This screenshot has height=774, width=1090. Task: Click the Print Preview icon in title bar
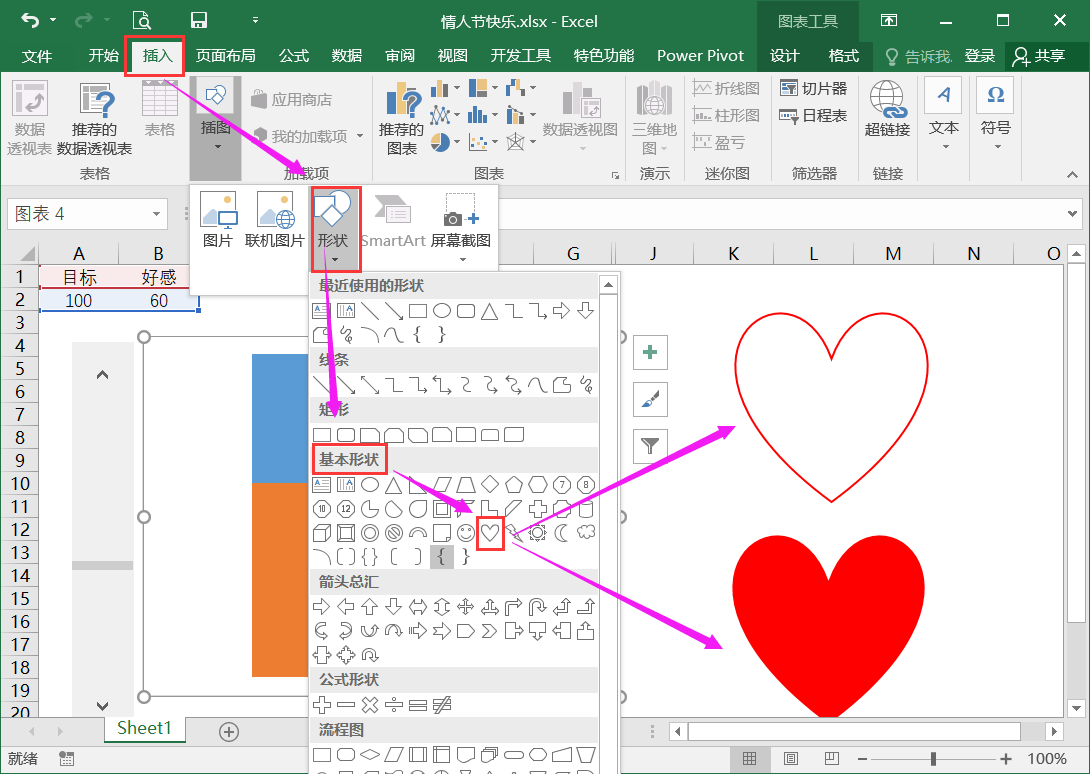point(141,20)
